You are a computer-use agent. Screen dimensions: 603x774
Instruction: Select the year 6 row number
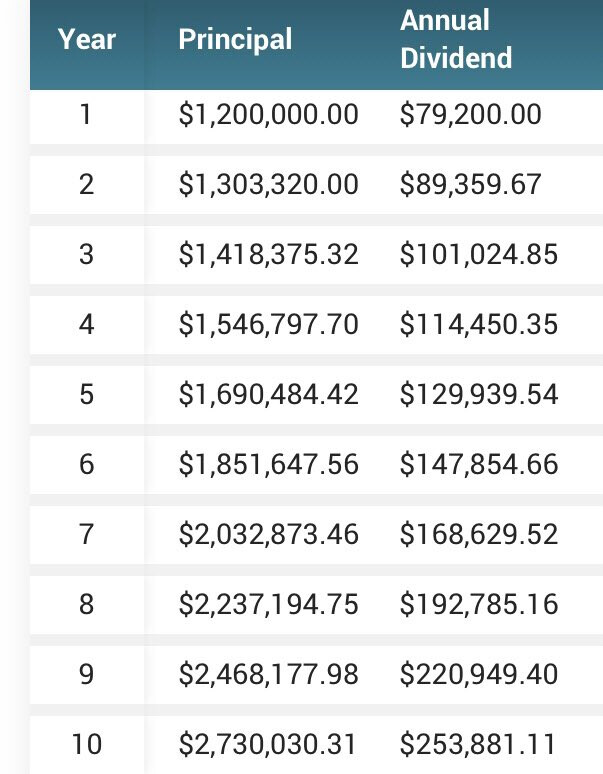86,464
